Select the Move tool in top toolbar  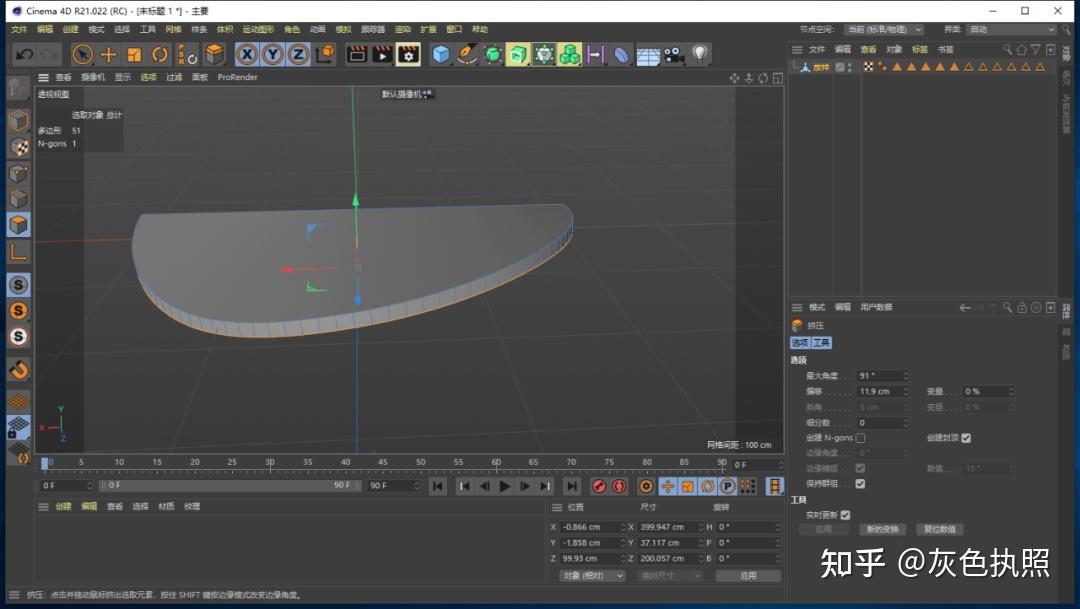click(x=109, y=54)
